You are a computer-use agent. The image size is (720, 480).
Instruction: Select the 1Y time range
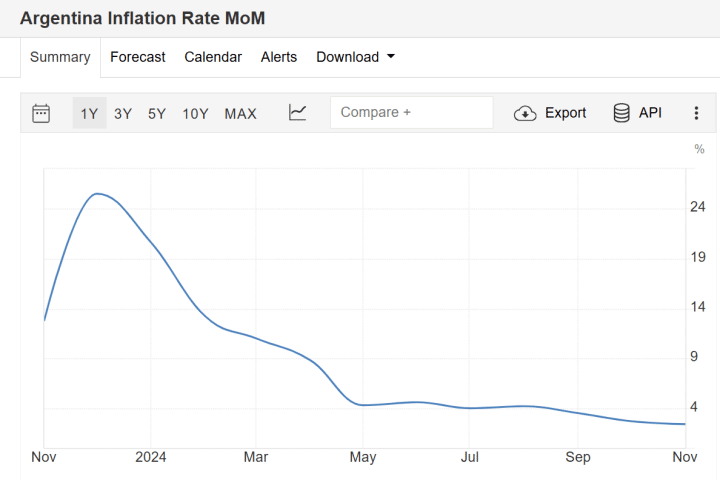tap(89, 113)
